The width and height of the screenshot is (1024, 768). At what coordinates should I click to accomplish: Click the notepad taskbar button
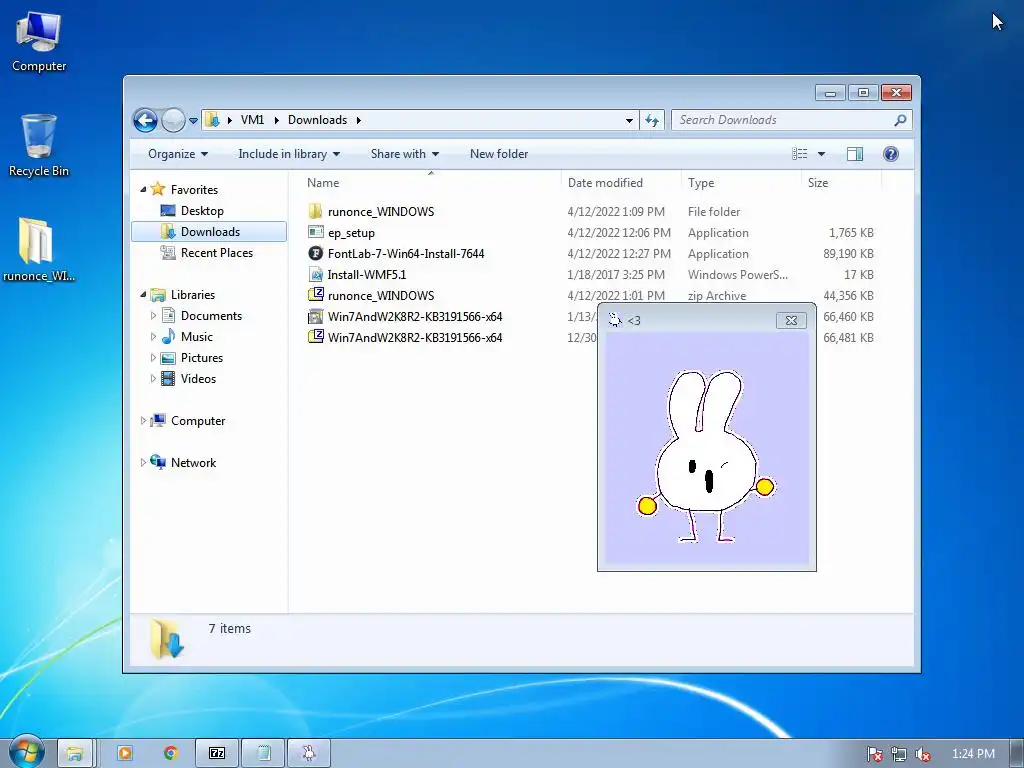point(263,753)
